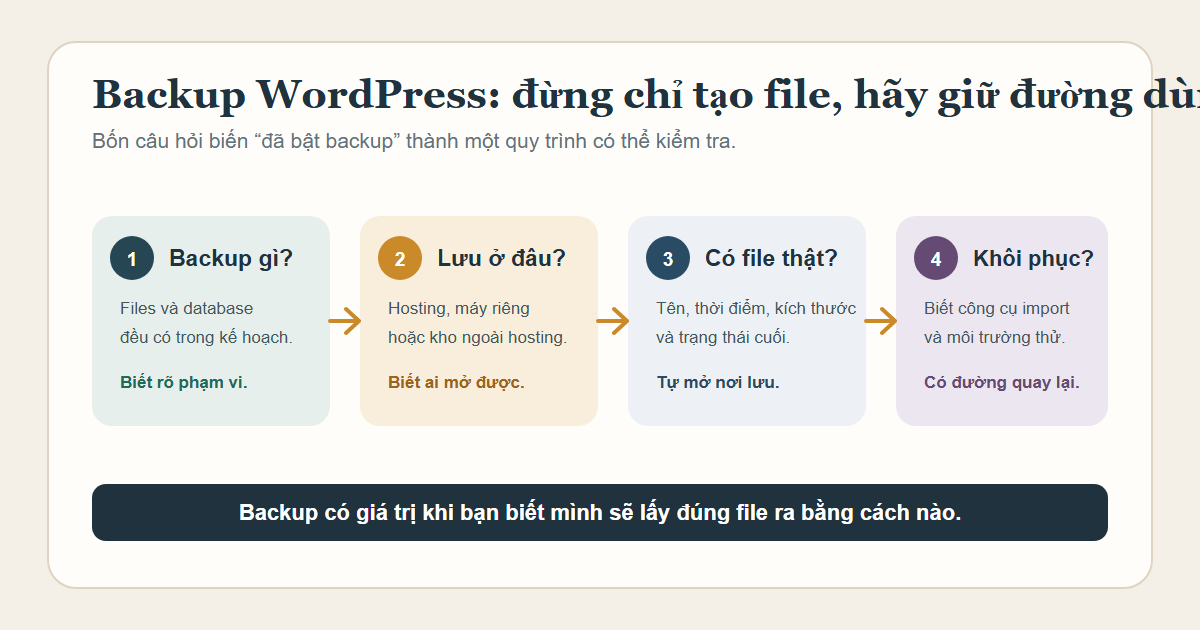Click the arrow after the Backup gì card
The width and height of the screenshot is (1200, 630).
[345, 321]
